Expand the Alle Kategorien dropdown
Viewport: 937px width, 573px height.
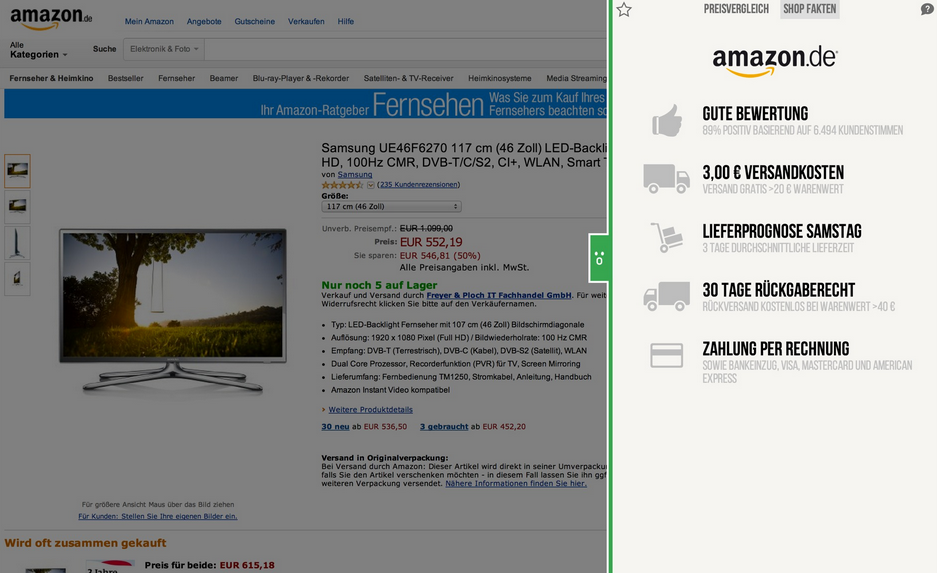[x=38, y=50]
